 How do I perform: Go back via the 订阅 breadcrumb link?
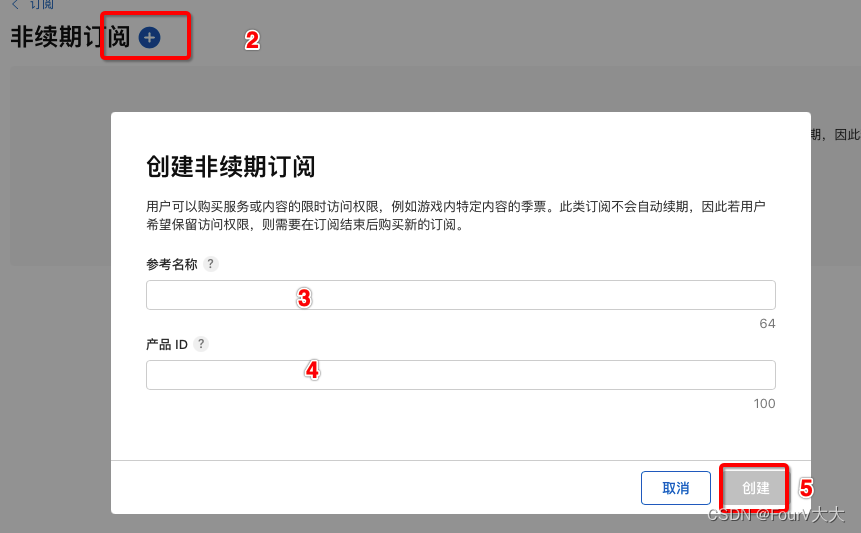(33, 4)
